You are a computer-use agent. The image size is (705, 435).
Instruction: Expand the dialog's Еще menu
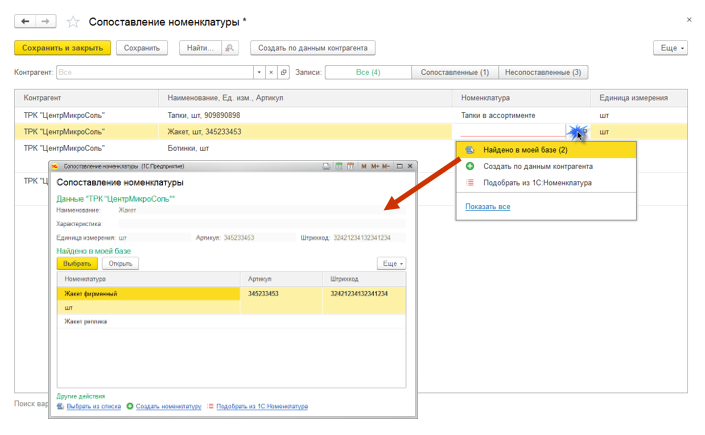[x=392, y=264]
